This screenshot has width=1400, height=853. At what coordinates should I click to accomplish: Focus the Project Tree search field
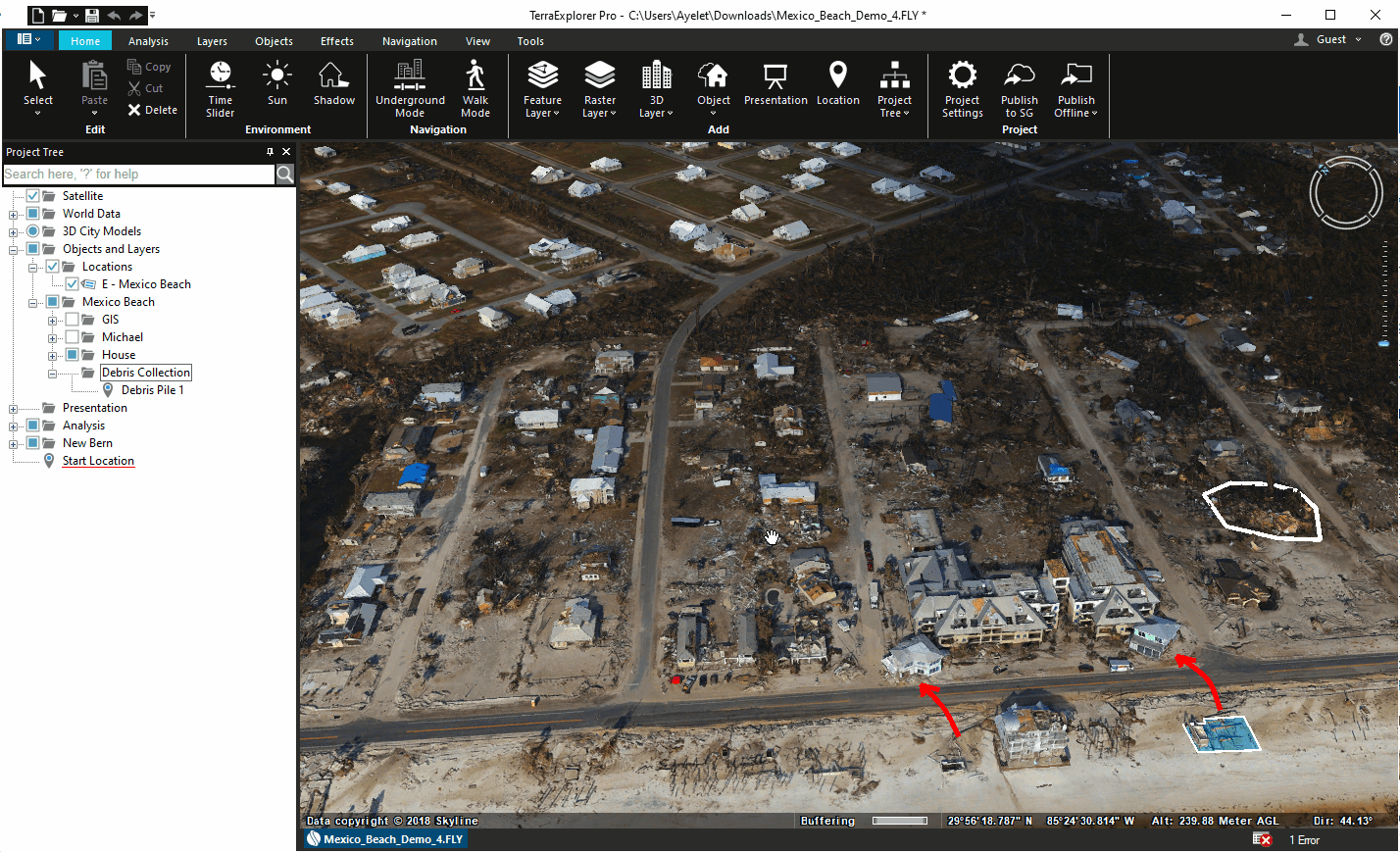[x=138, y=174]
